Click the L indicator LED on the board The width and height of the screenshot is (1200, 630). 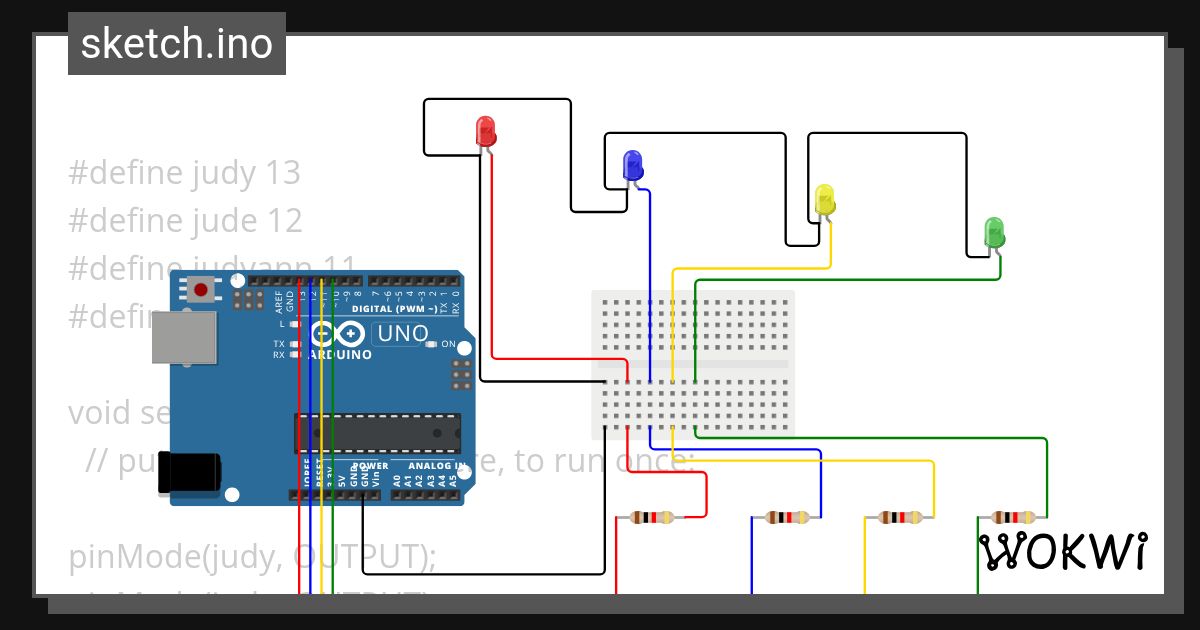coord(296,323)
